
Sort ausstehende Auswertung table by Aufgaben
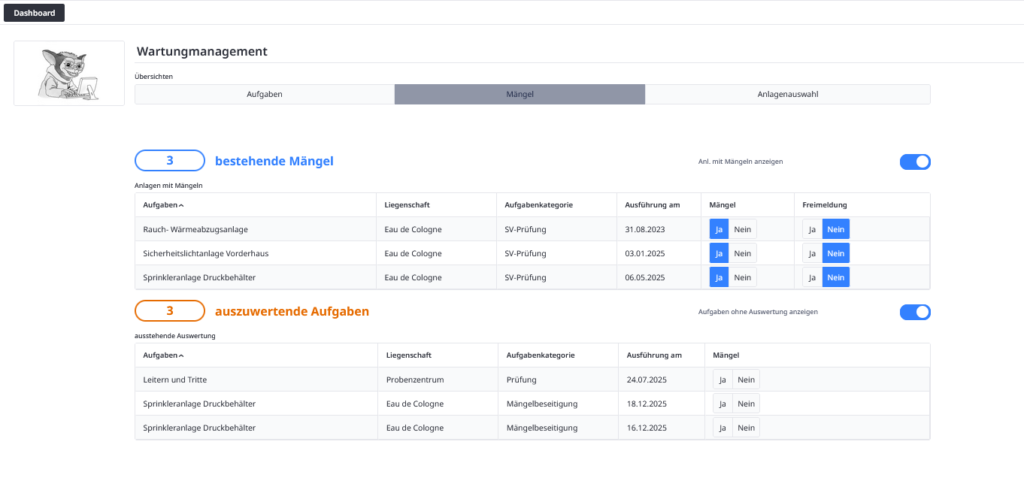(164, 355)
